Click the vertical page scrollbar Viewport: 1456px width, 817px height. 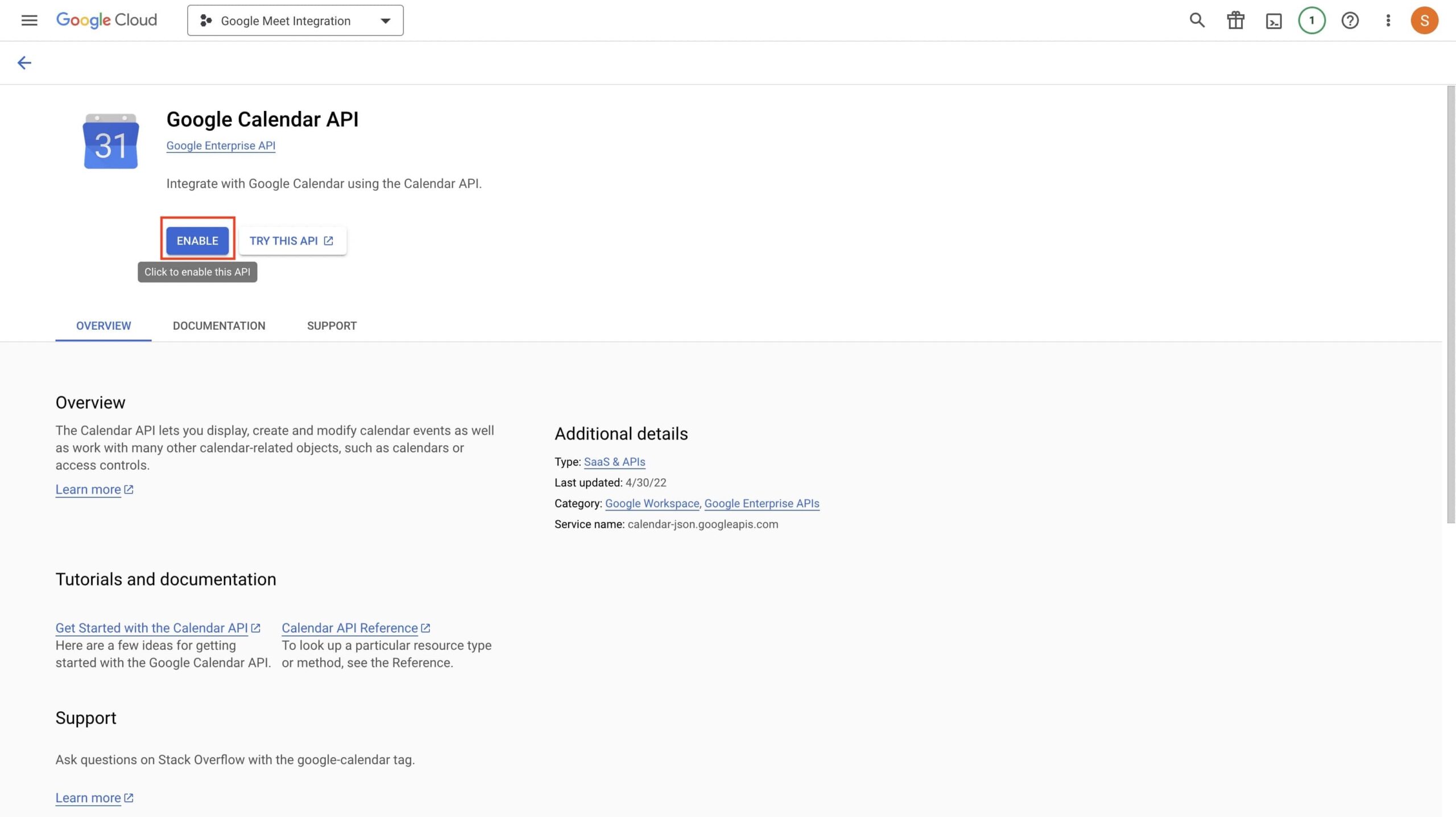(x=1451, y=304)
